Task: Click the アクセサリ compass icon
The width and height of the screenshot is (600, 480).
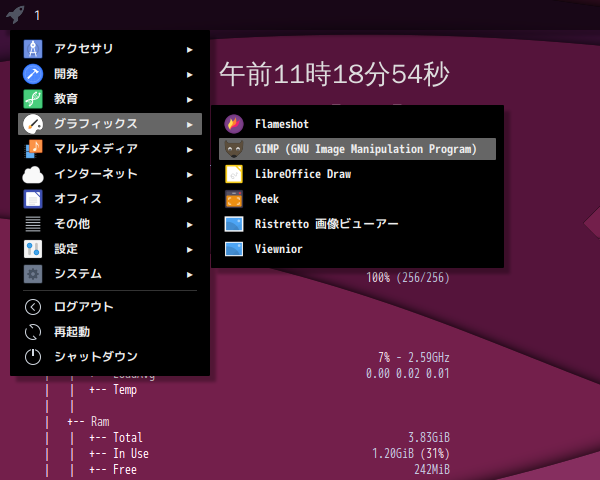Action: click(33, 49)
